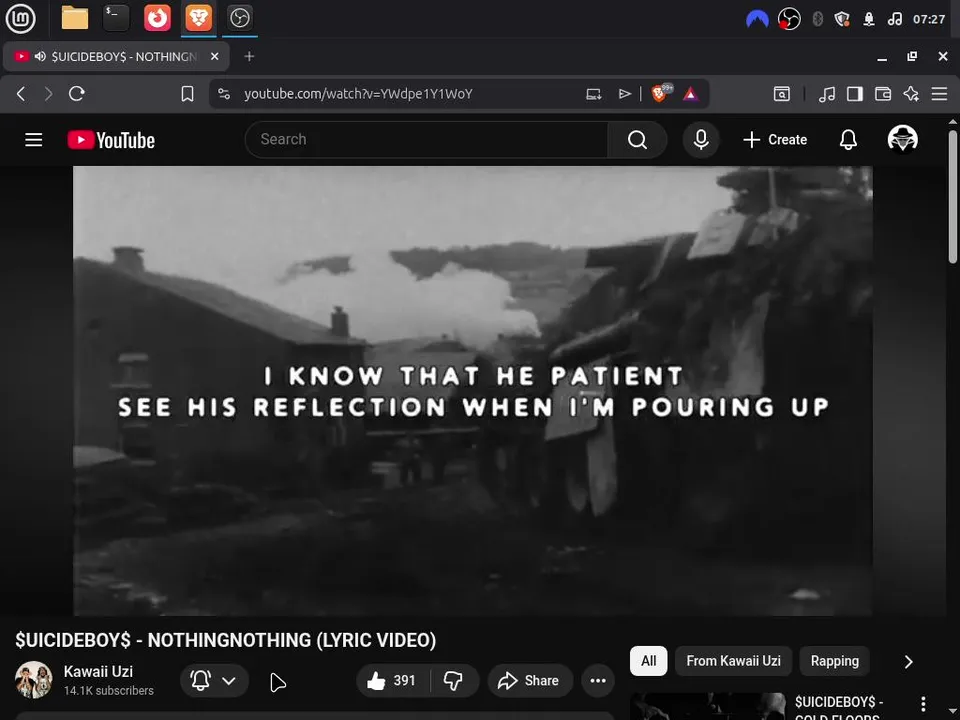
Task: Open the Kawaii Uzi channel name link
Action: pos(98,672)
